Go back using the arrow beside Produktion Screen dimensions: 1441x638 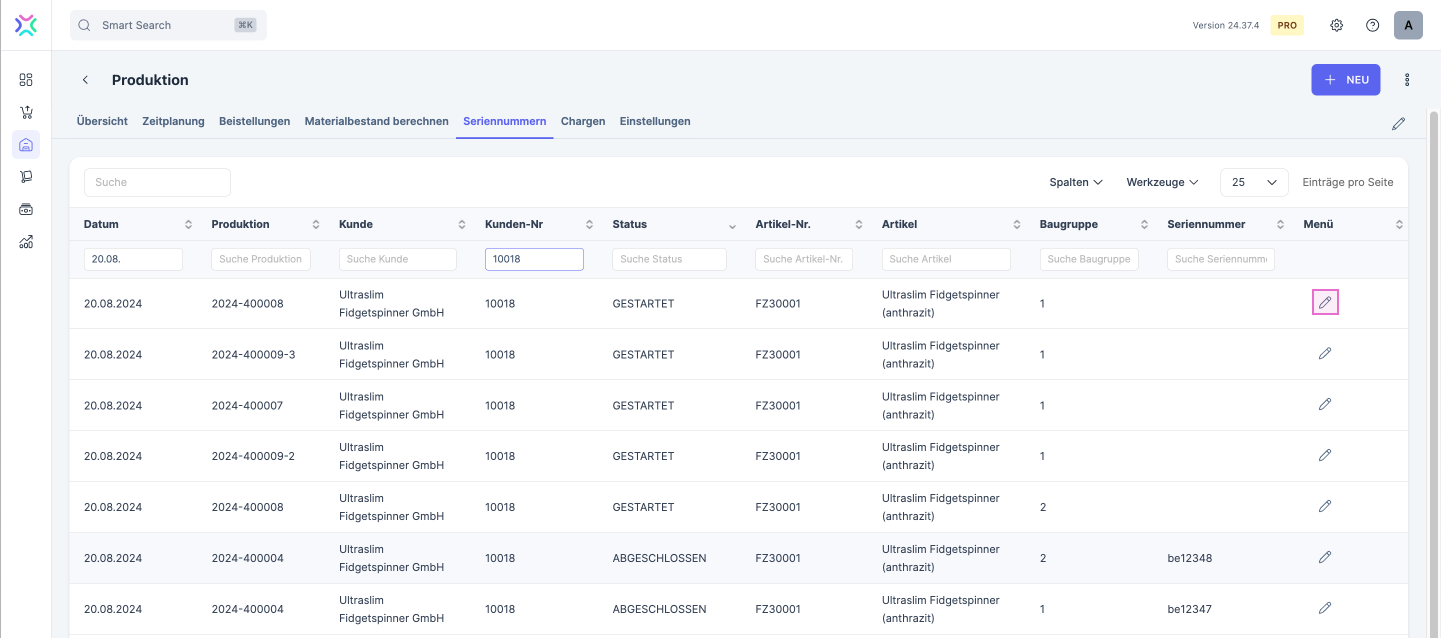tap(86, 80)
